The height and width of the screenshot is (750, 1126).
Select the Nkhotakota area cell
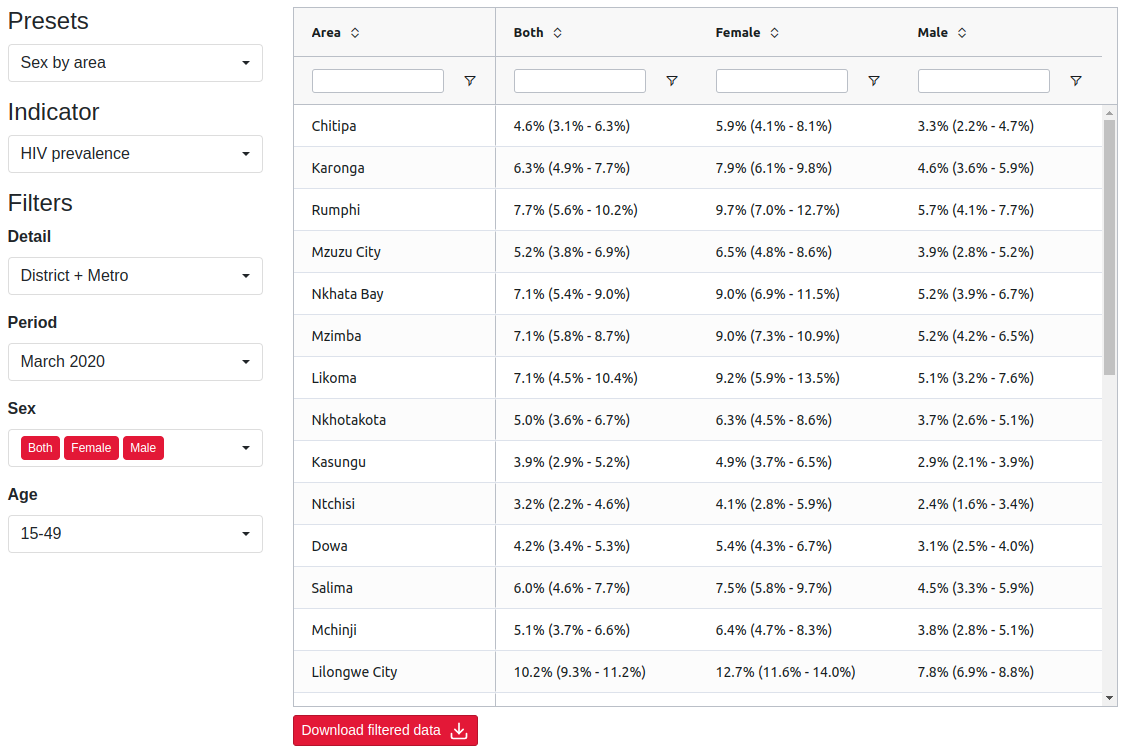pyautogui.click(x=394, y=420)
